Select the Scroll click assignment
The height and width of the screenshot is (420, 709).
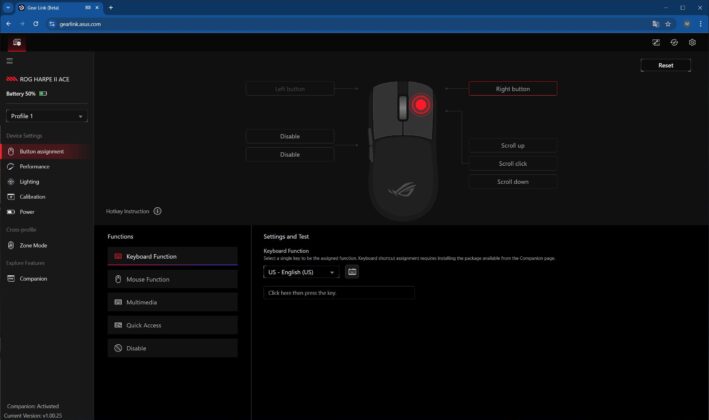pos(513,164)
